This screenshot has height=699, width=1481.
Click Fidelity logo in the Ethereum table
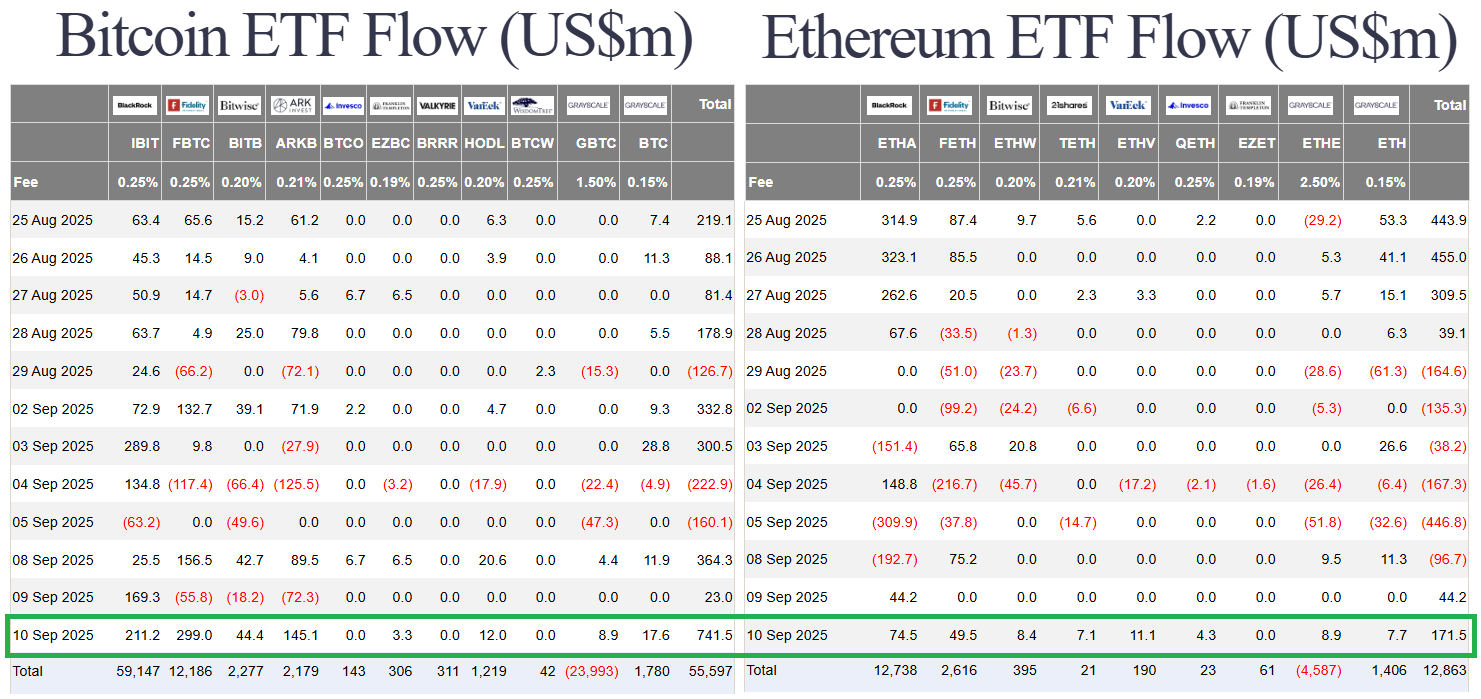(x=949, y=105)
